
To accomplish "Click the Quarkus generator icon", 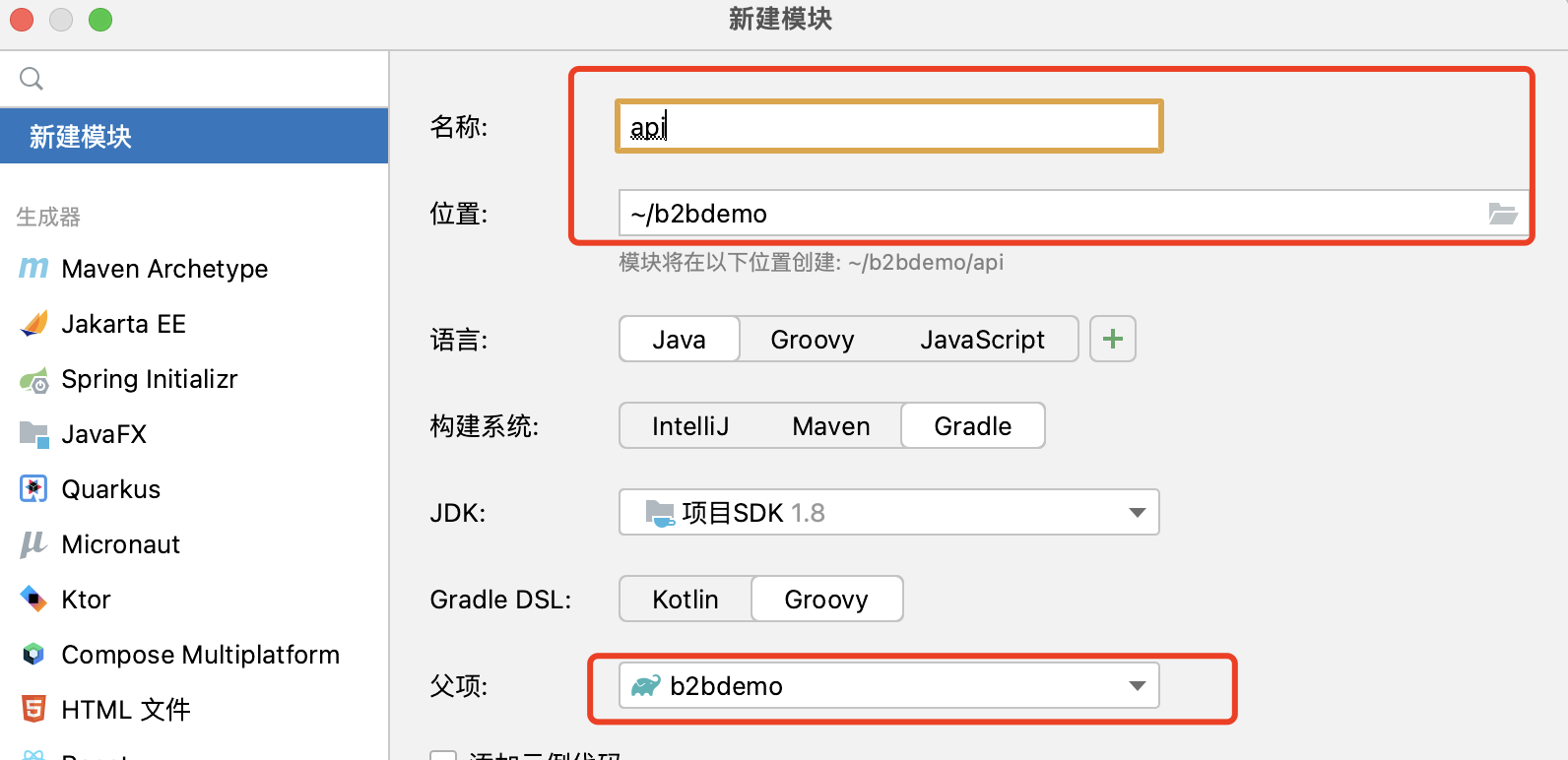I will coord(33,489).
